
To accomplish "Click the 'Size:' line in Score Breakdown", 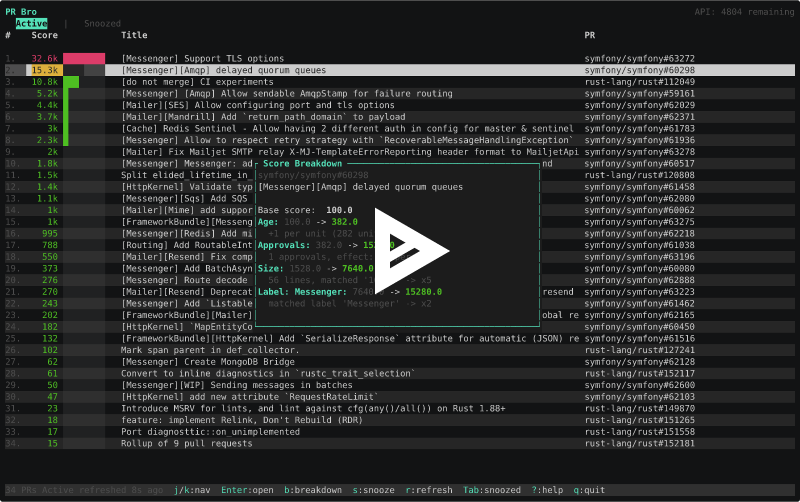I will coord(315,269).
